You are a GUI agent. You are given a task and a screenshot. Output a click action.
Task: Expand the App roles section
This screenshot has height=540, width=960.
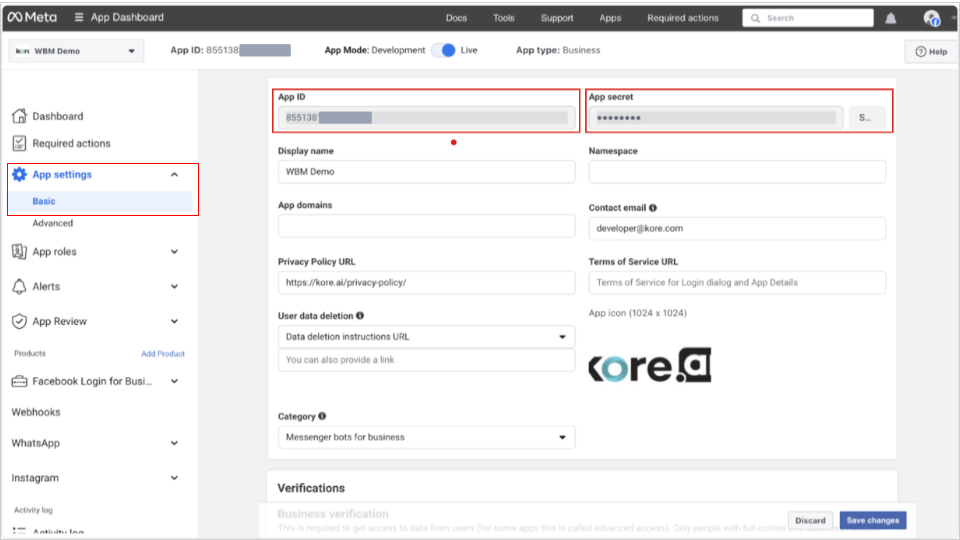pos(174,252)
